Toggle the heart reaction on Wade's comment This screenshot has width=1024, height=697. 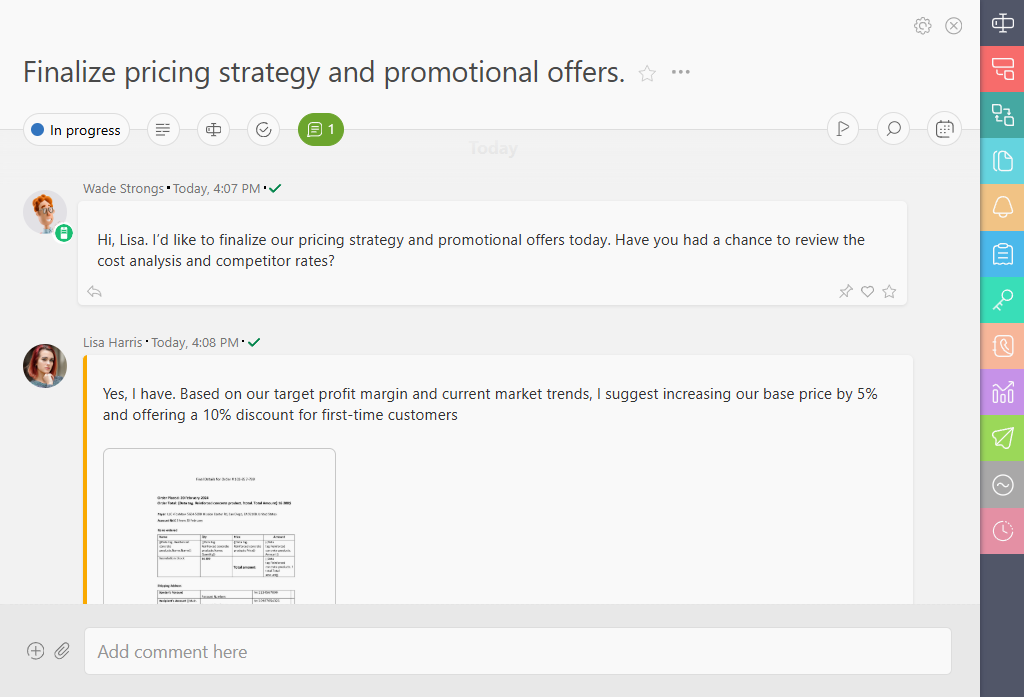pos(867,291)
